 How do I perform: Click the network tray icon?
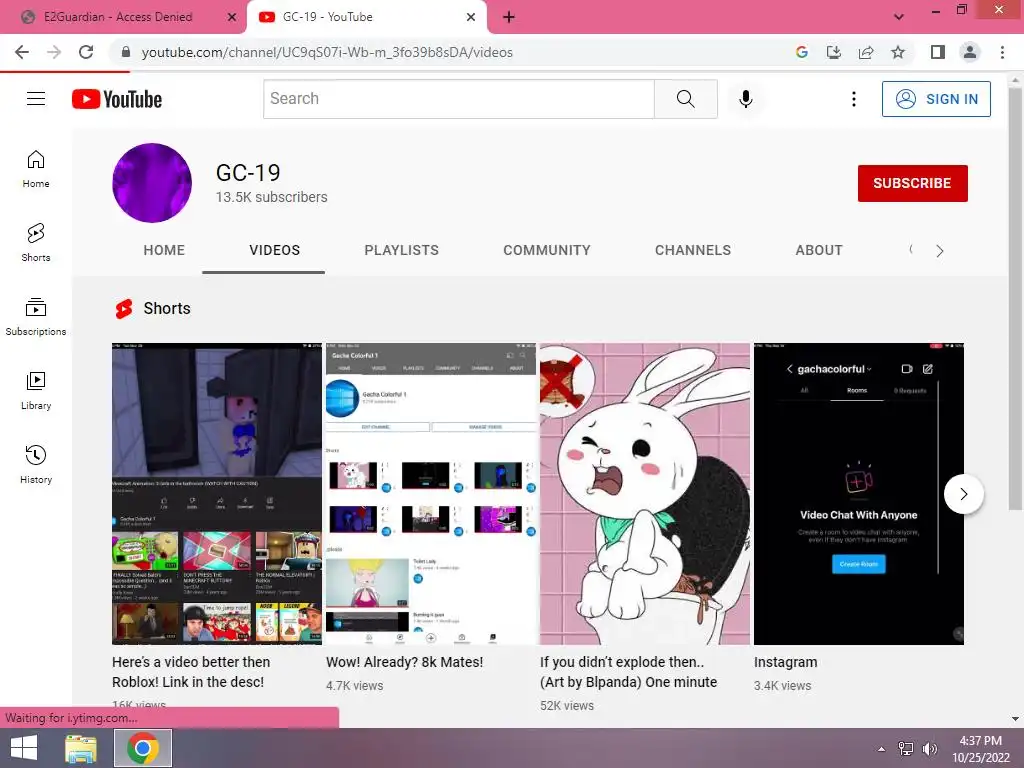(x=905, y=748)
